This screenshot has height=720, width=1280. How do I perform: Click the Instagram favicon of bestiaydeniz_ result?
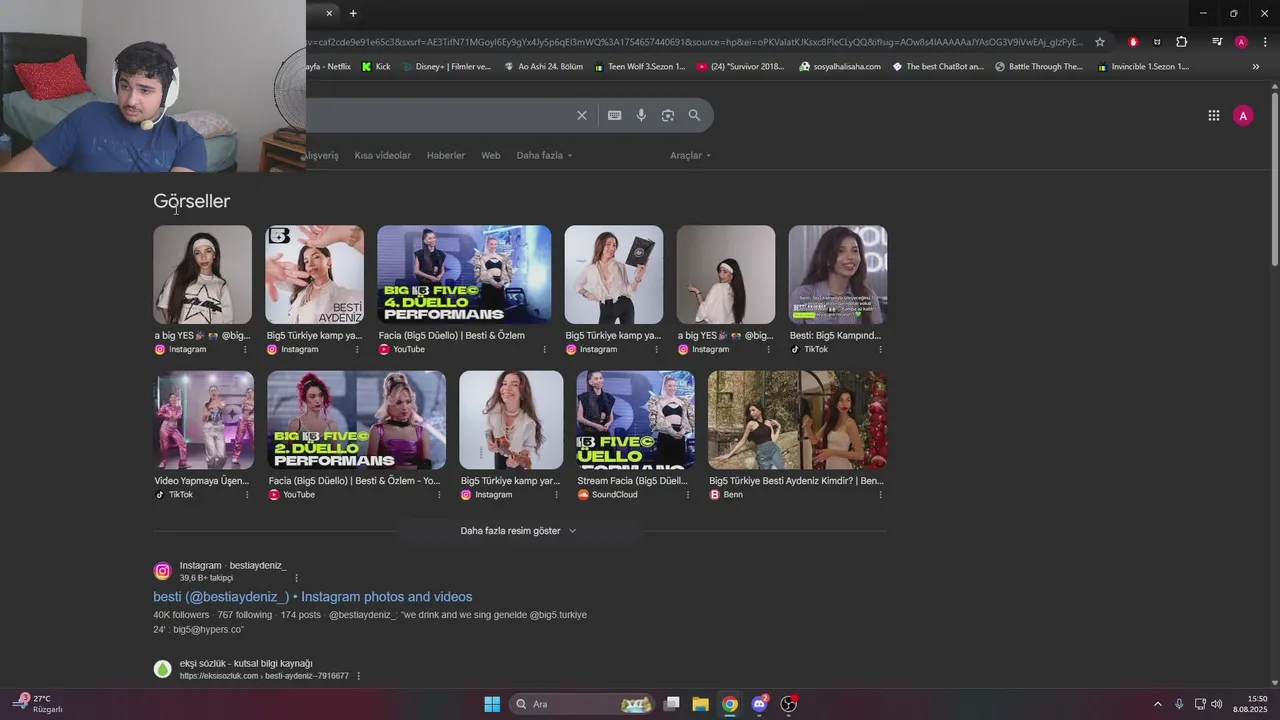tap(162, 572)
